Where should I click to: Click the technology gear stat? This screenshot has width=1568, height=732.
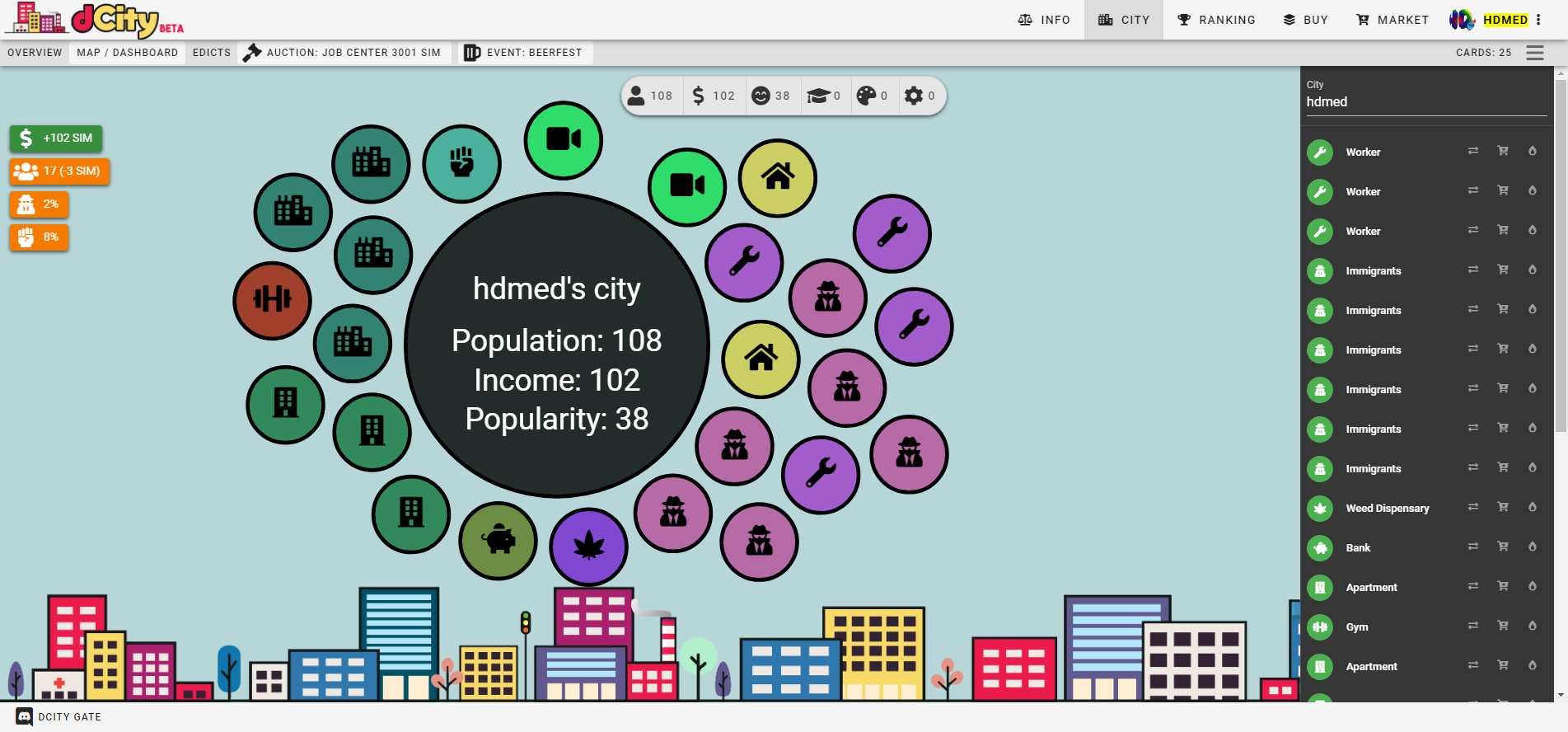point(920,96)
